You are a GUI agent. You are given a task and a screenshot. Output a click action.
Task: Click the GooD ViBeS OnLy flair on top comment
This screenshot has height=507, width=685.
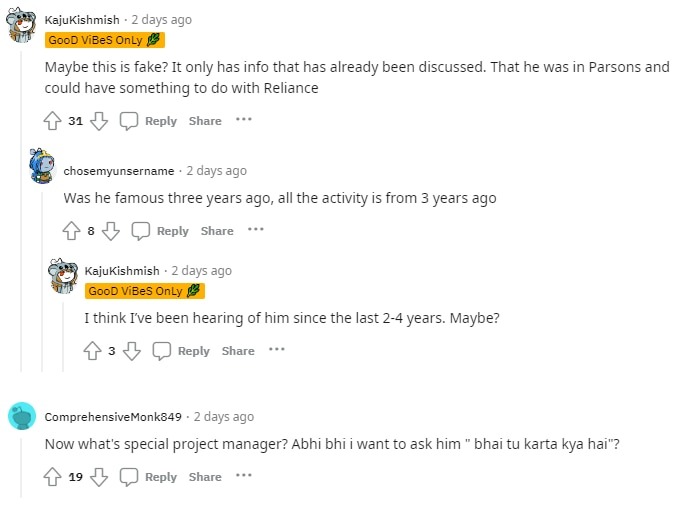click(105, 40)
